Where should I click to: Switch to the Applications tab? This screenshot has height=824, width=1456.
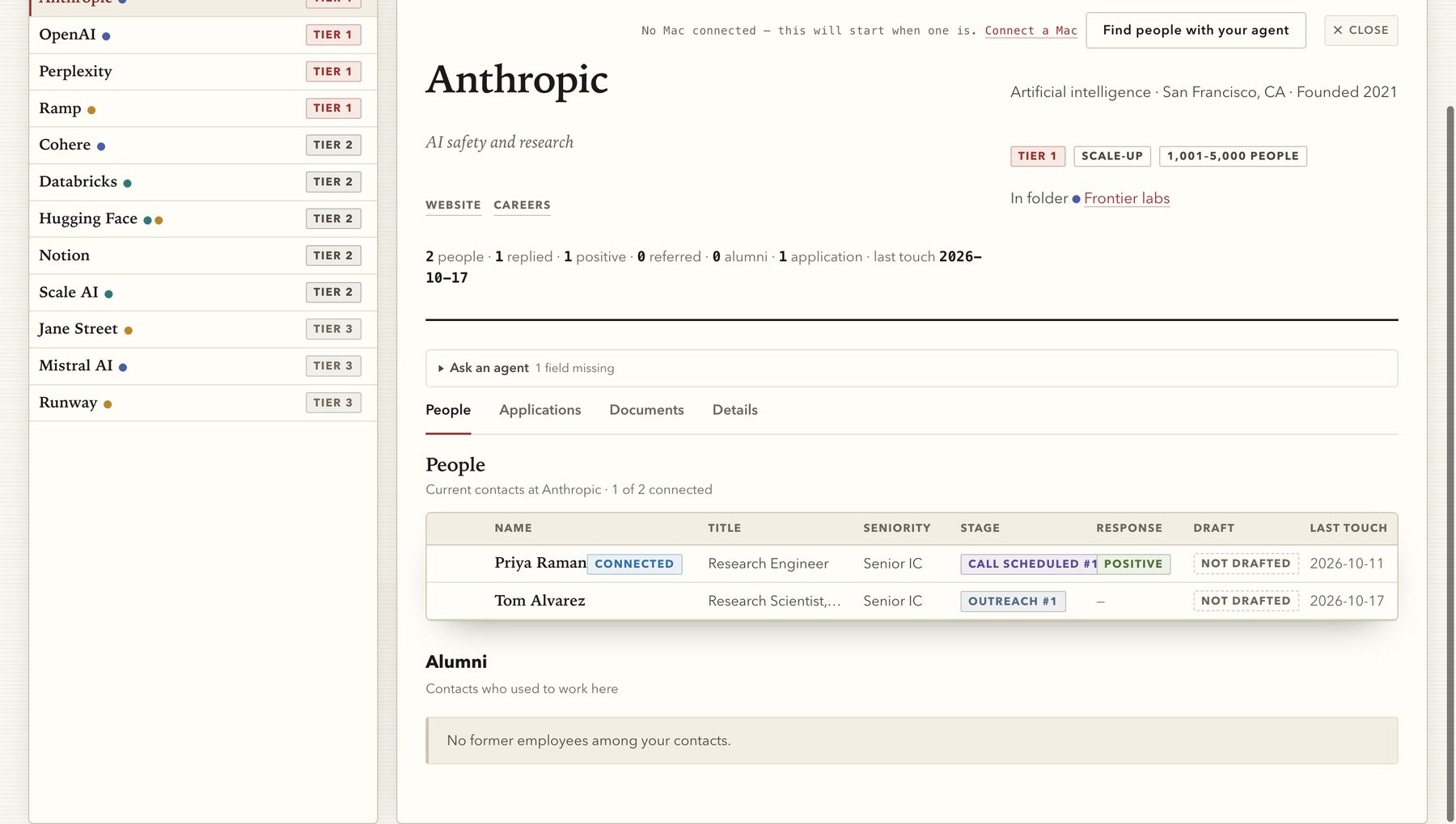[x=540, y=410]
